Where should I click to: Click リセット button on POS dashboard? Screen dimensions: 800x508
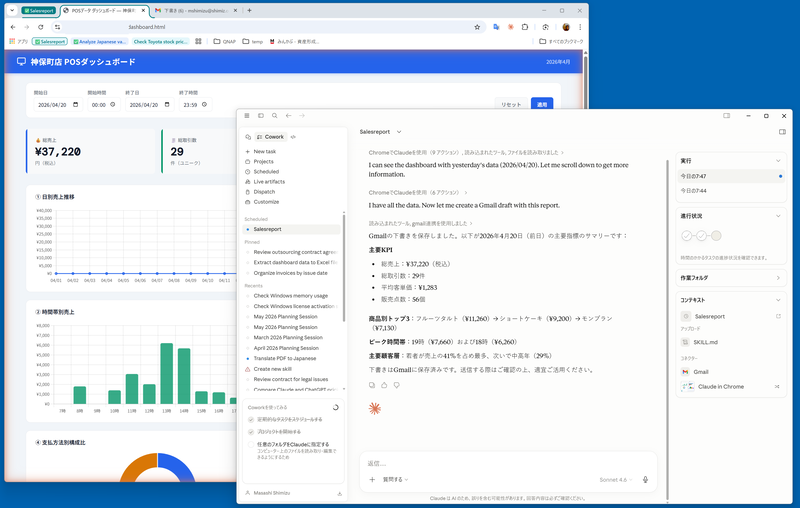[511, 104]
